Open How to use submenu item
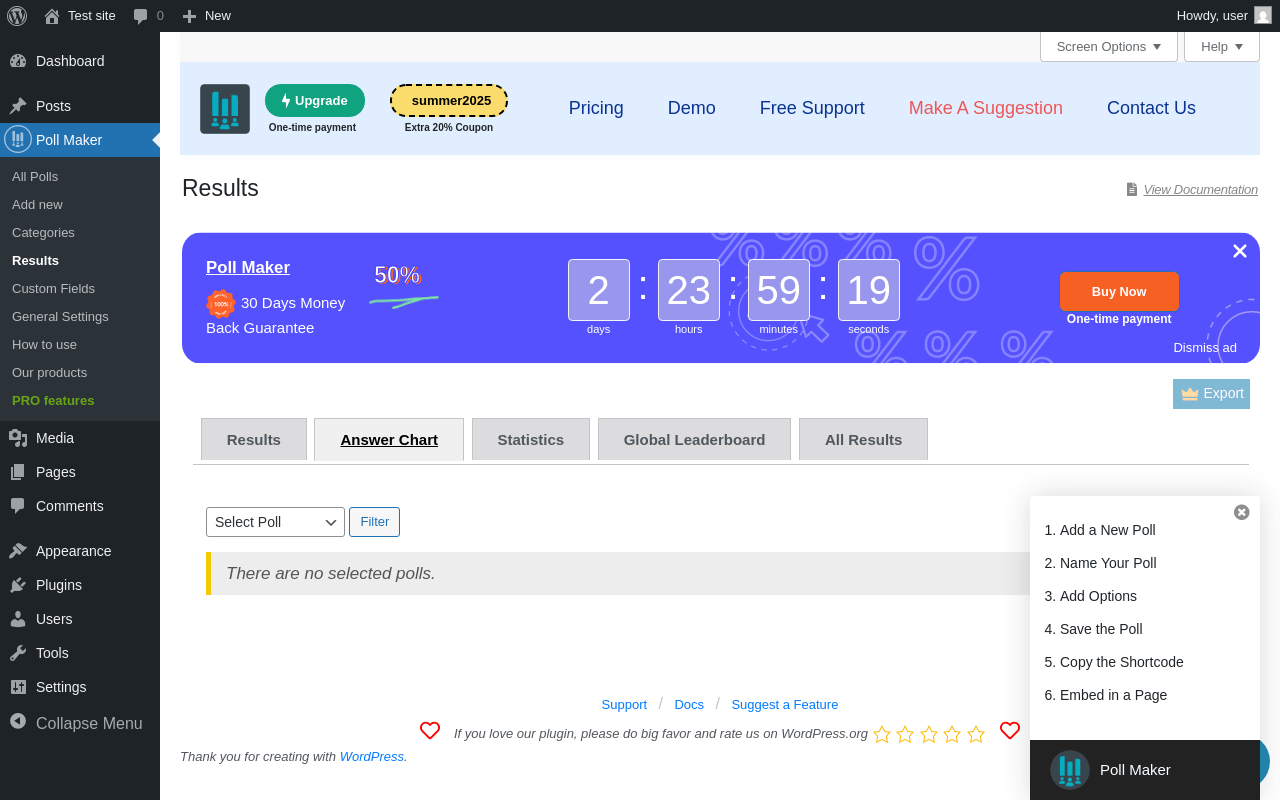Screen dimensions: 1280x800 pyautogui.click(x=44, y=345)
